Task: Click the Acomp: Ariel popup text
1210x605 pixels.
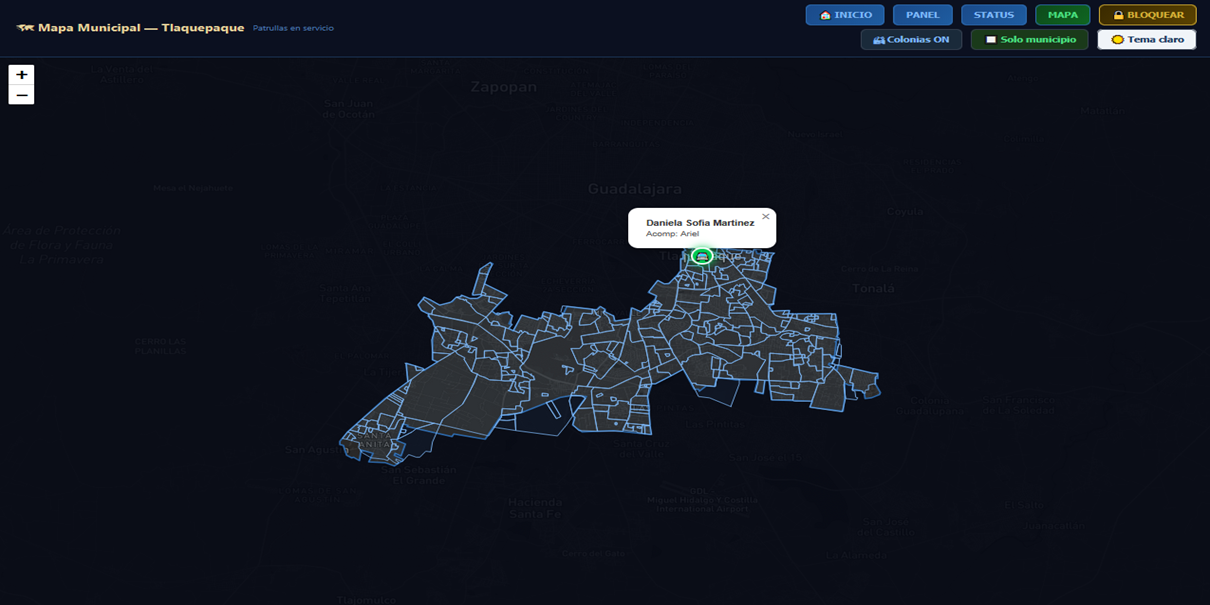Action: point(672,234)
